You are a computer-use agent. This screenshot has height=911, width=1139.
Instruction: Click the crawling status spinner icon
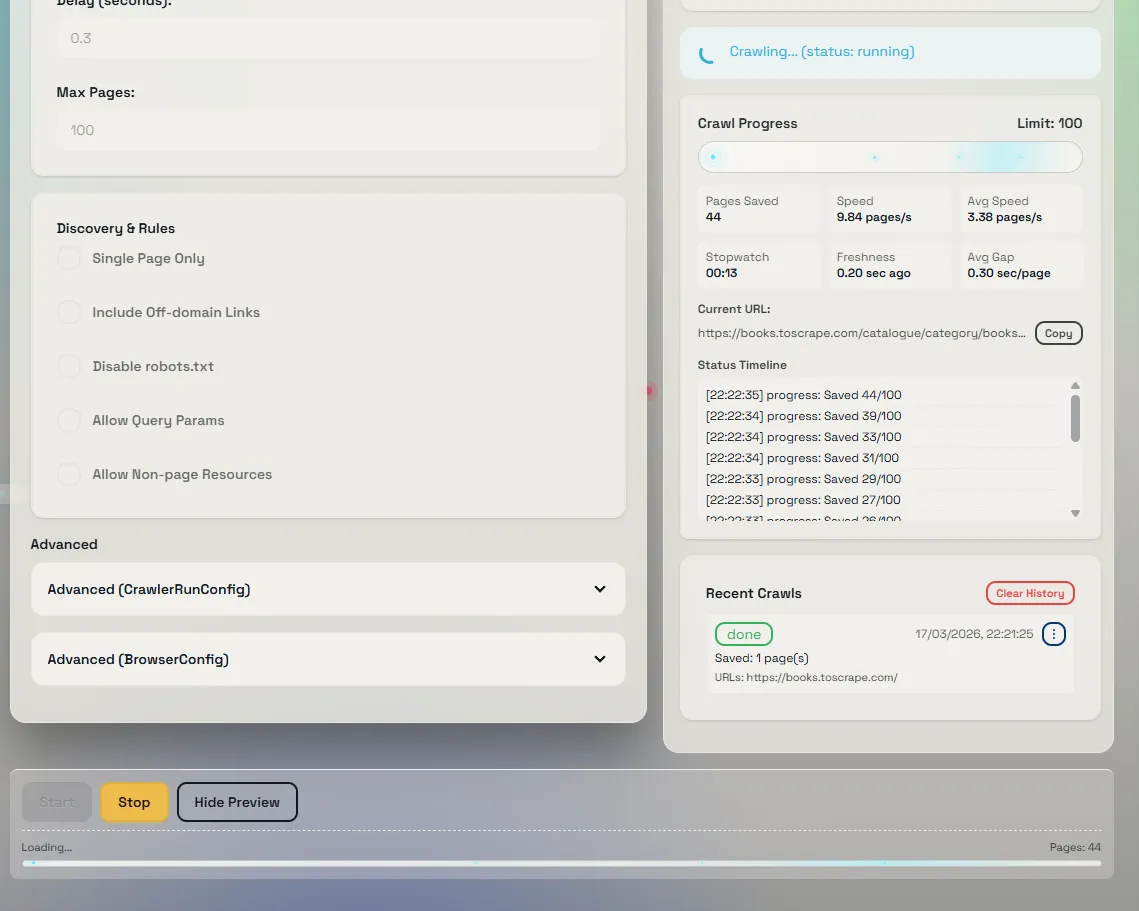click(706, 54)
